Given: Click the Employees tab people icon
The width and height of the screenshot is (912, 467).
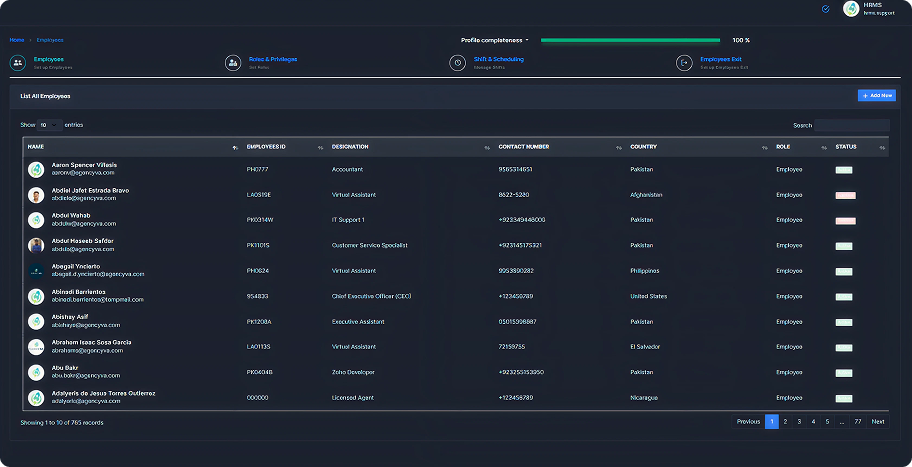Looking at the screenshot, I should [18, 62].
